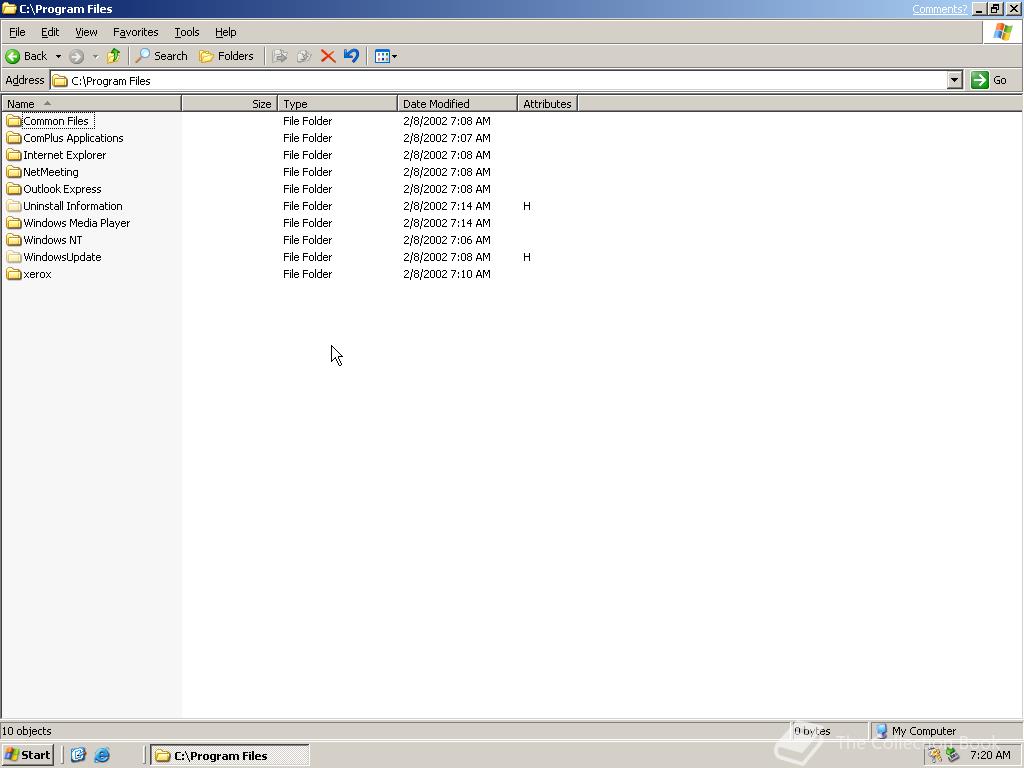Click the green Go button
This screenshot has height=768, width=1024.
pyautogui.click(x=989, y=80)
